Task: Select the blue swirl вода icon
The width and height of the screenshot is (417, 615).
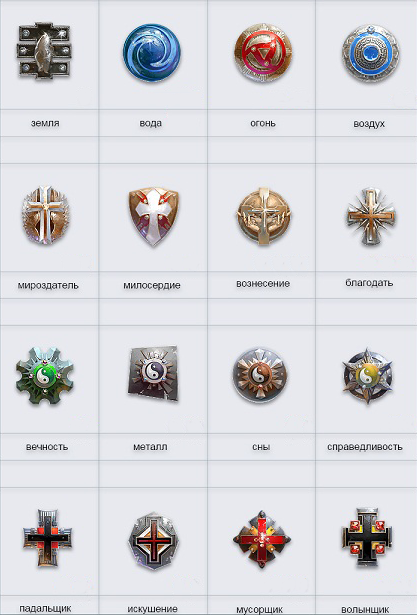Action: [152, 53]
